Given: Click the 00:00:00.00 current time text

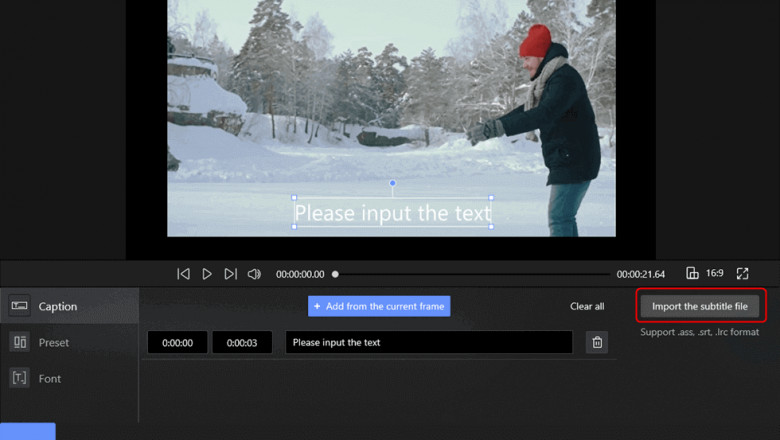Looking at the screenshot, I should 300,274.
